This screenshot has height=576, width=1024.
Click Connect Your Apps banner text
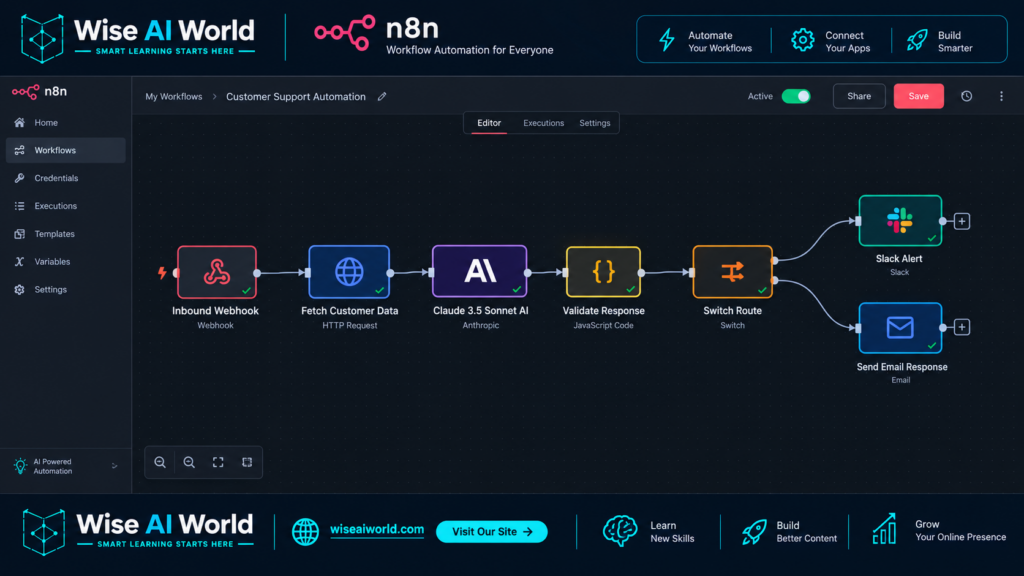(x=848, y=42)
